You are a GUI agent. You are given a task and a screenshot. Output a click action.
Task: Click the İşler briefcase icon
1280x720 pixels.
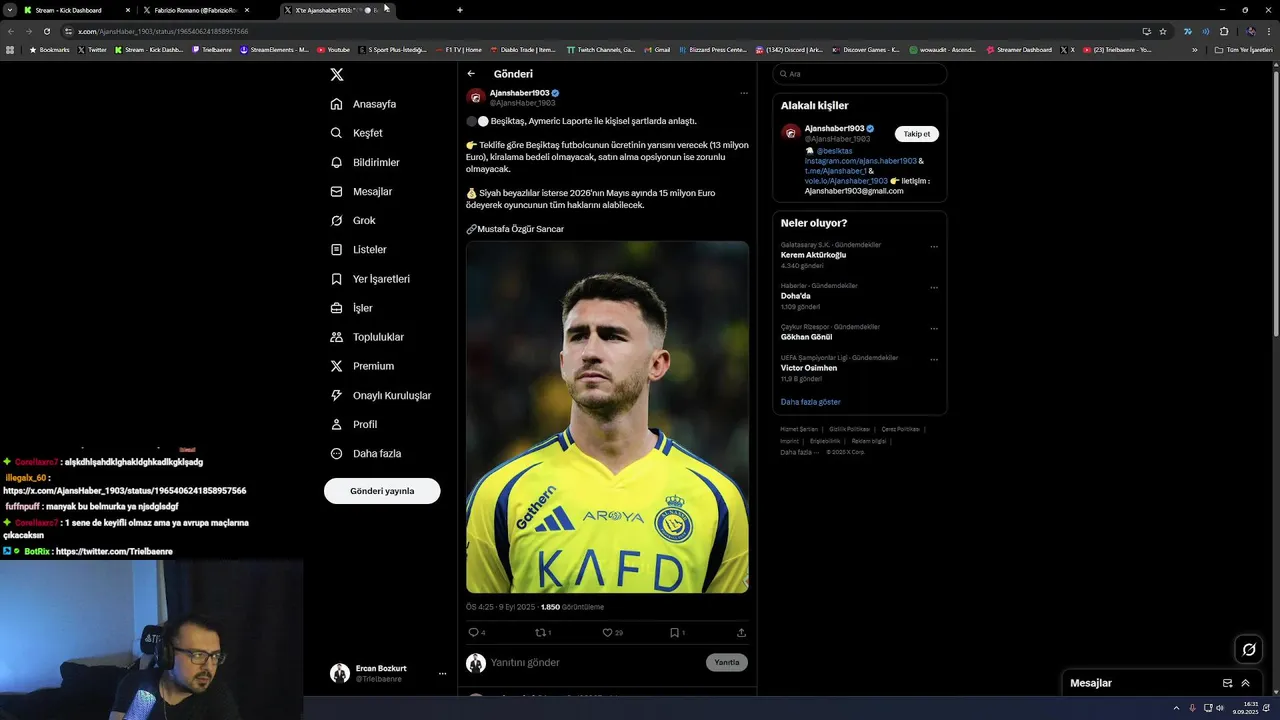[336, 308]
